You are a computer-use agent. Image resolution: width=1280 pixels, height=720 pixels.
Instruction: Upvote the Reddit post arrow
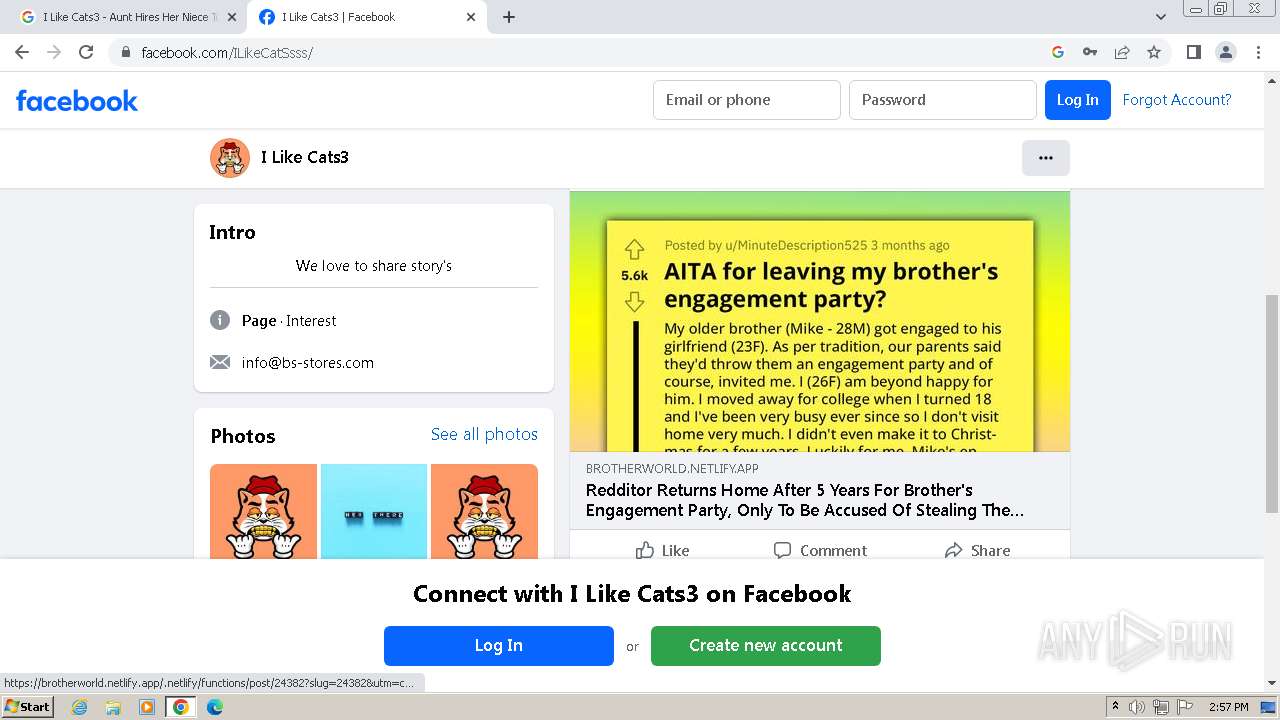pos(634,250)
